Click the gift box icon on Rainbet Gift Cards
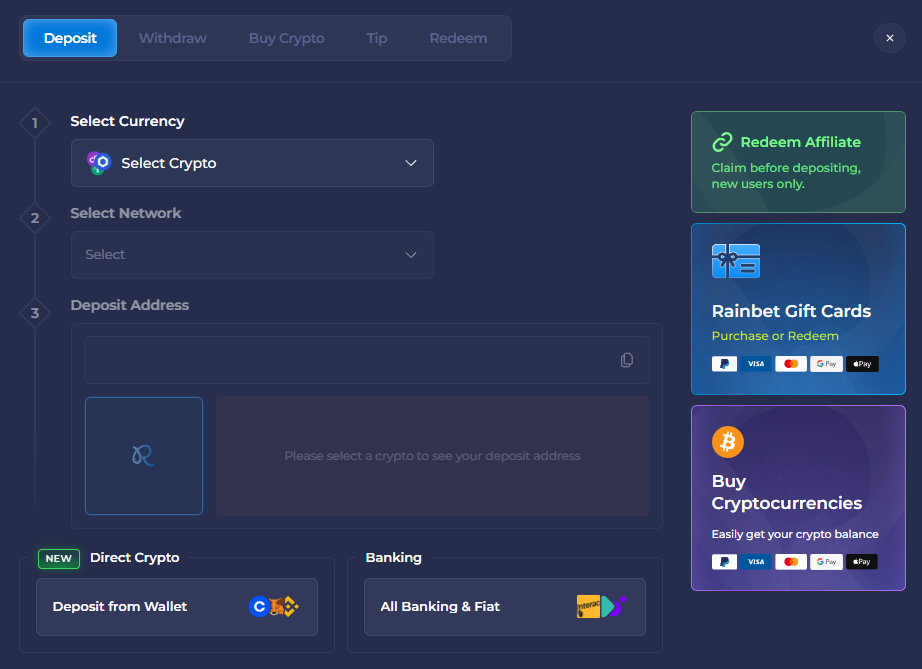 tap(736, 260)
